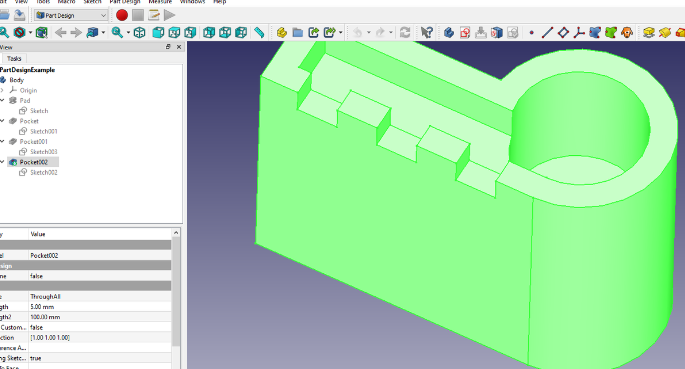
Task: Open the undo history dropdown arrow
Action: click(x=369, y=32)
